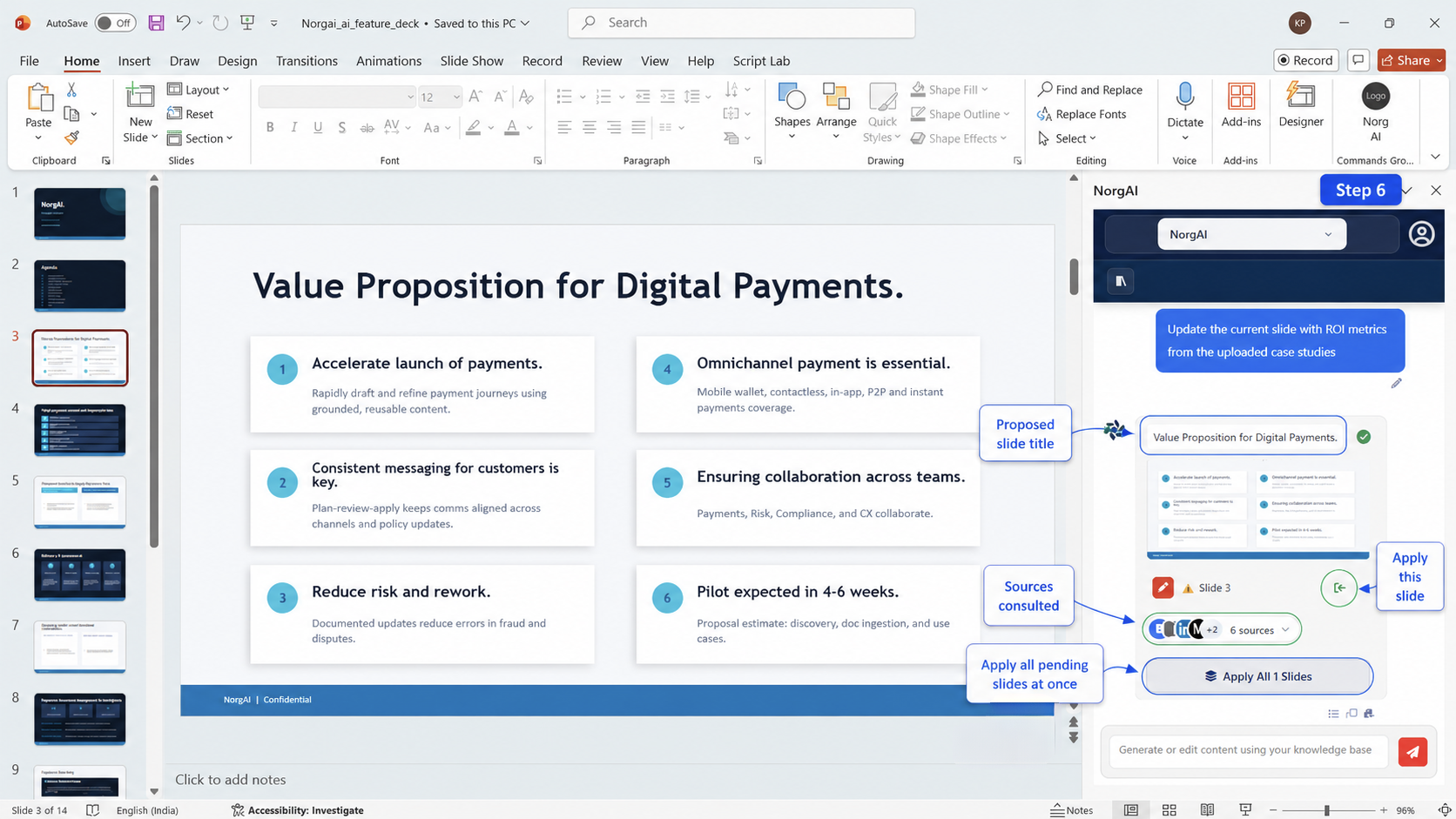
Task: Click the comments icon near Share
Action: [x=1358, y=60]
